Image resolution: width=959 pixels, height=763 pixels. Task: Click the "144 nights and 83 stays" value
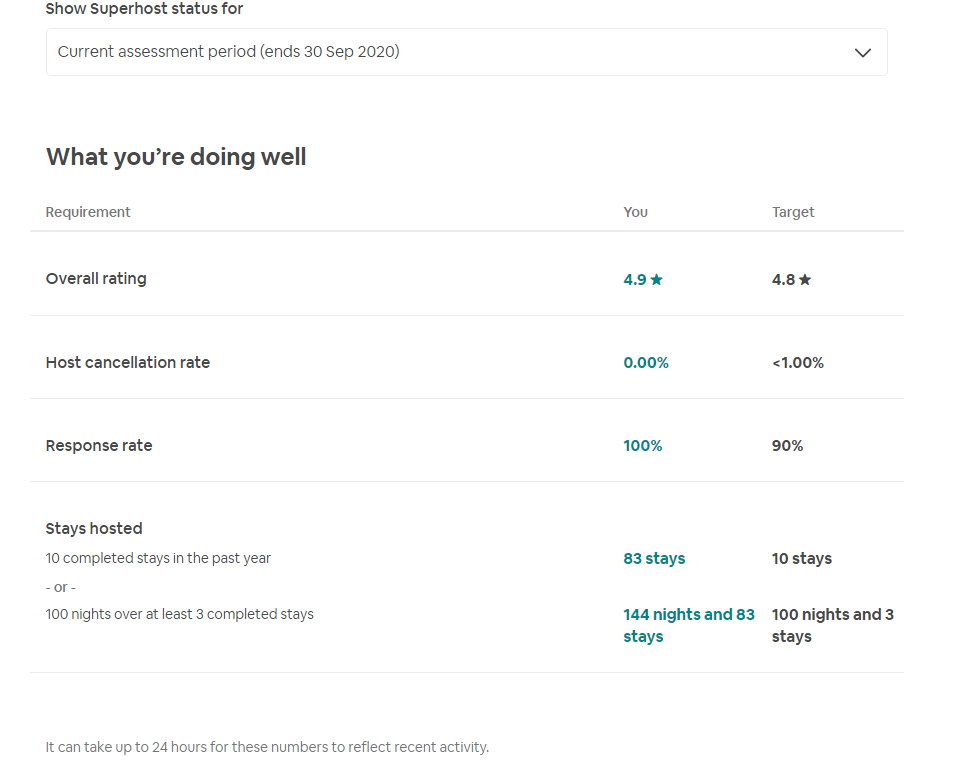(688, 625)
